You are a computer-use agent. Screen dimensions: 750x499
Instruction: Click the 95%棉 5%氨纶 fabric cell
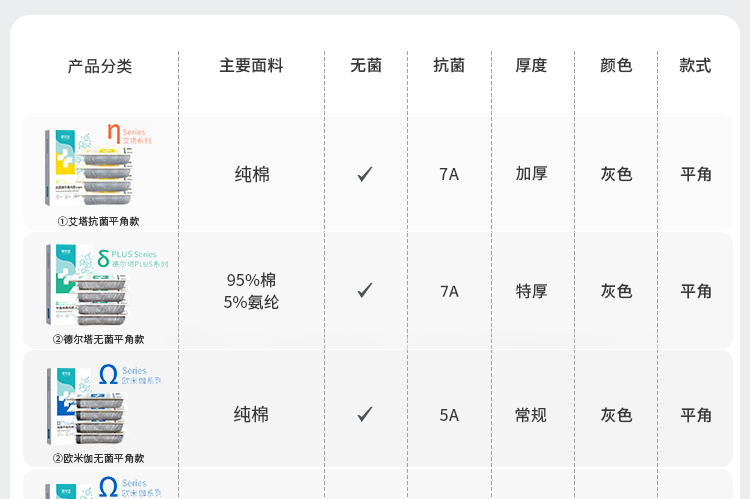click(x=251, y=291)
